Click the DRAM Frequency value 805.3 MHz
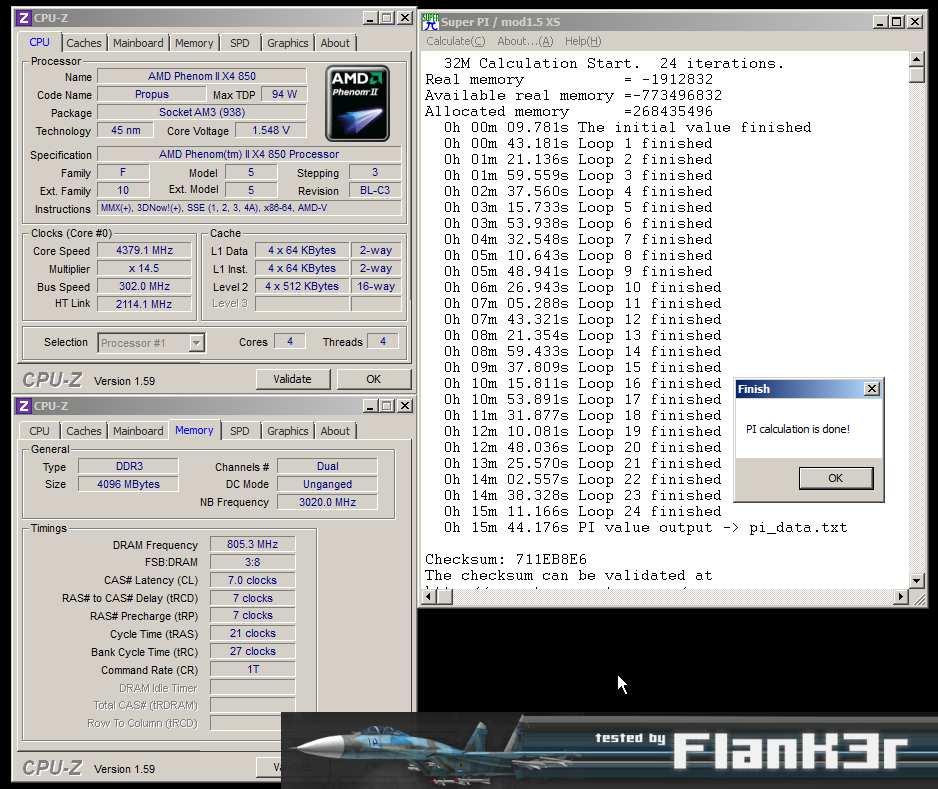This screenshot has width=938, height=789. [x=252, y=544]
